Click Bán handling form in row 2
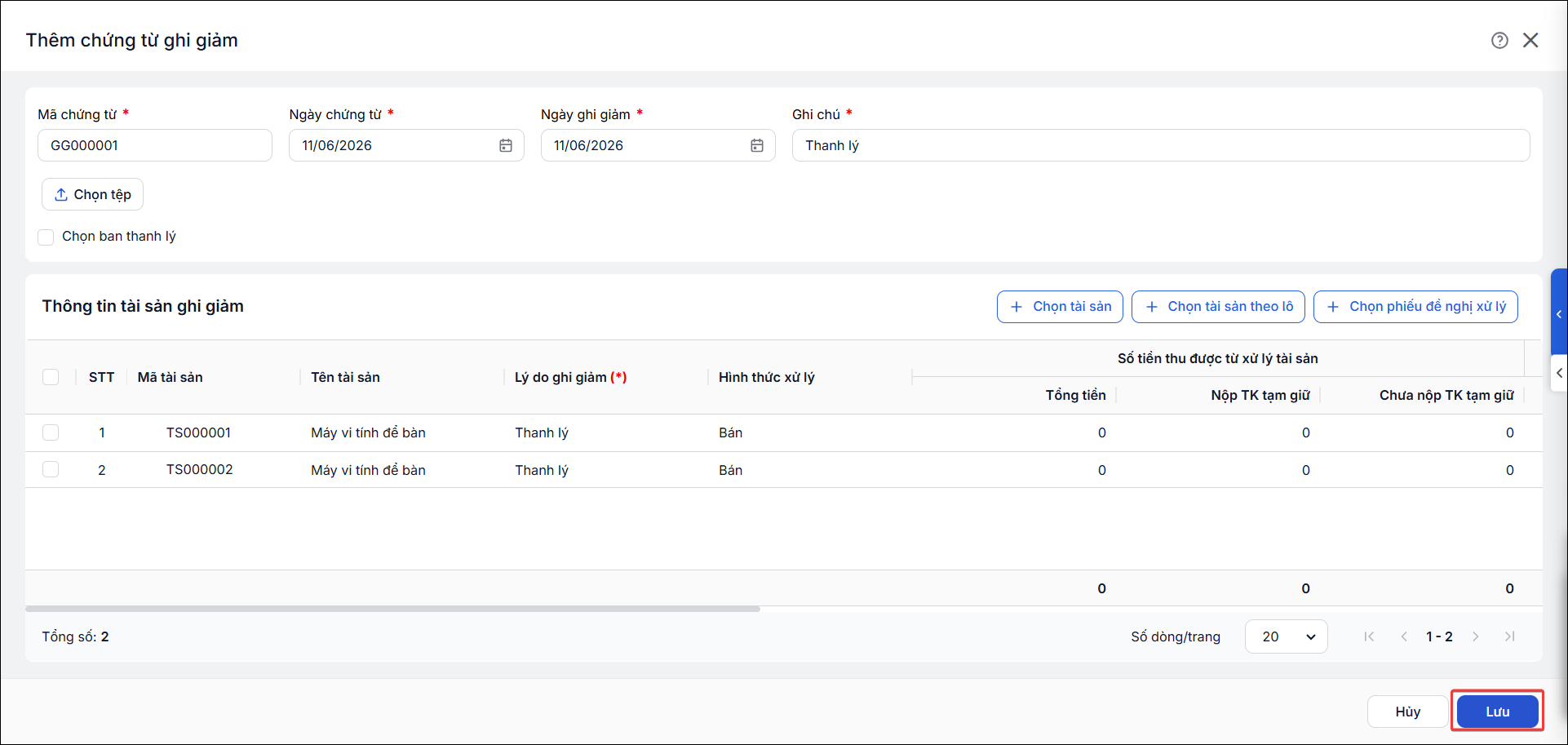This screenshot has height=745, width=1568. coord(730,470)
